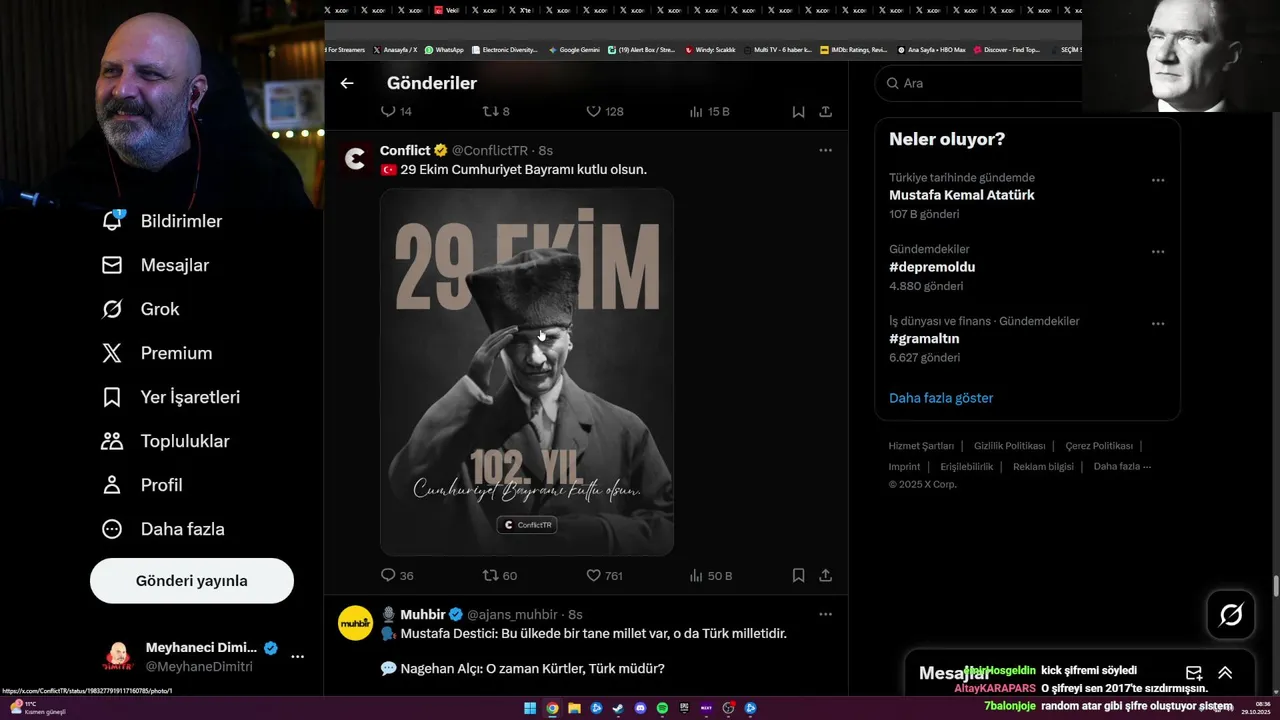Image resolution: width=1280 pixels, height=720 pixels.
Task: Open WhatsApp bookmark in bookmarks bar
Action: pos(444,50)
